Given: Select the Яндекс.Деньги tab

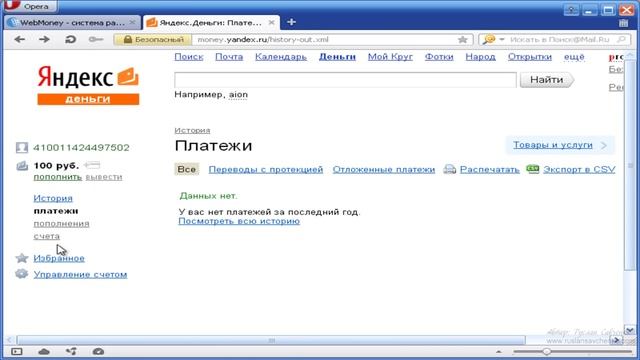Looking at the screenshot, I should point(211,22).
